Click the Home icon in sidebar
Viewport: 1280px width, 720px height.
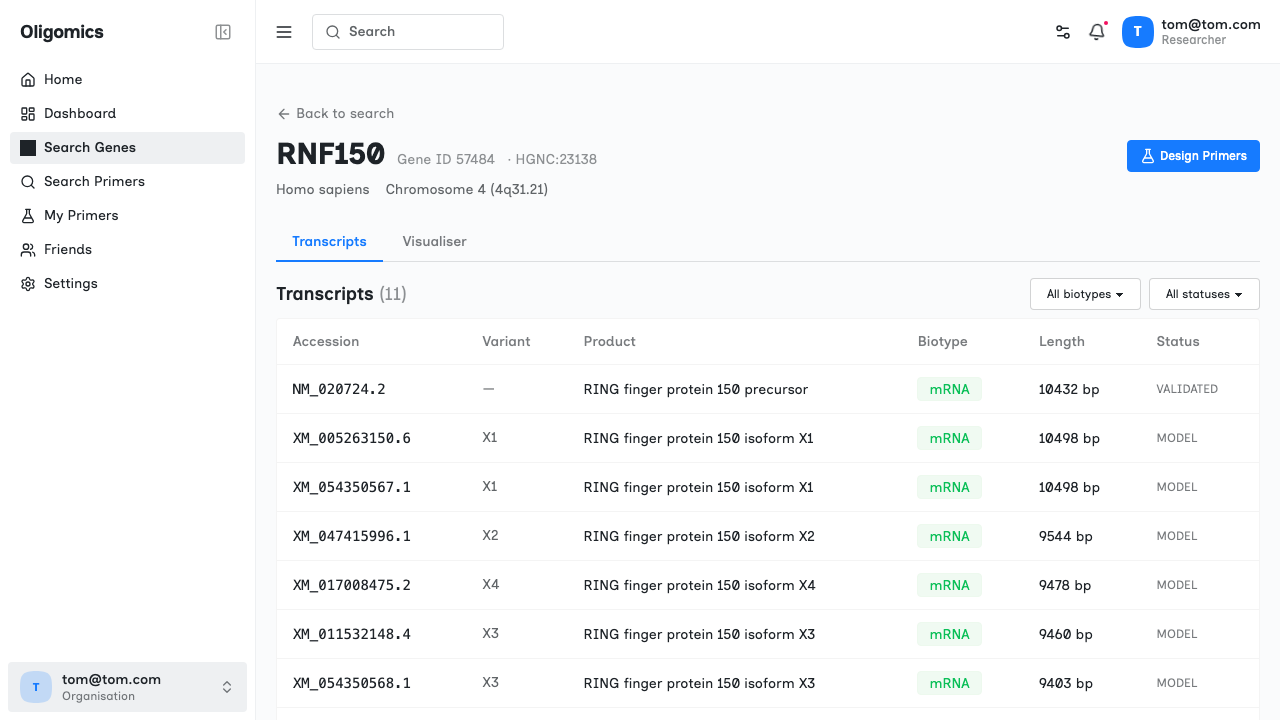pyautogui.click(x=28, y=79)
